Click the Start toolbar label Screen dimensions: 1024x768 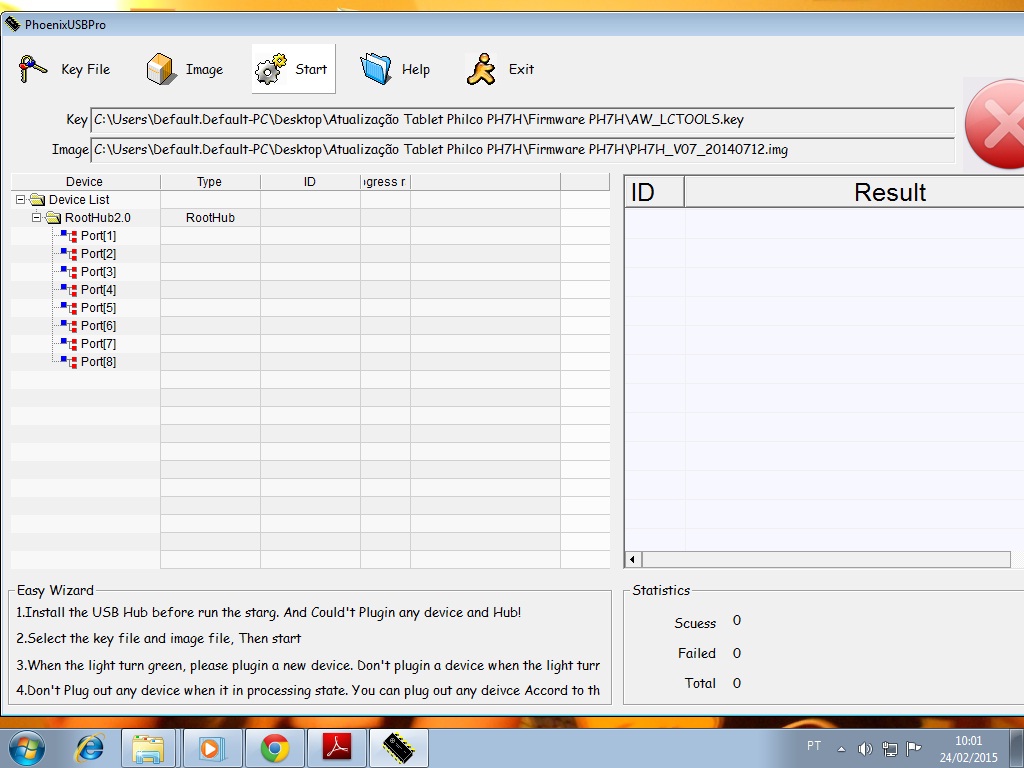(311, 69)
